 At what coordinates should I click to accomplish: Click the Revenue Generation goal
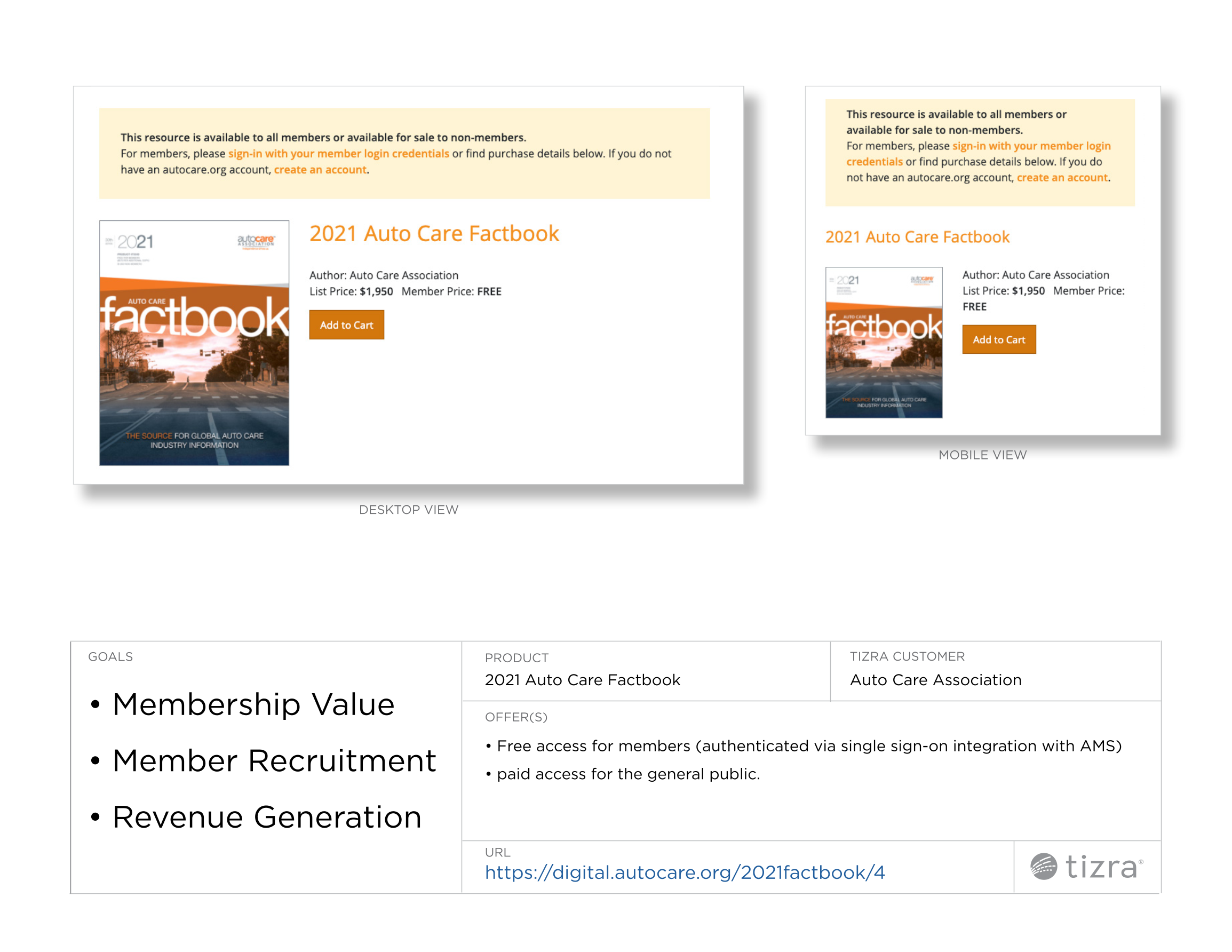click(x=267, y=817)
